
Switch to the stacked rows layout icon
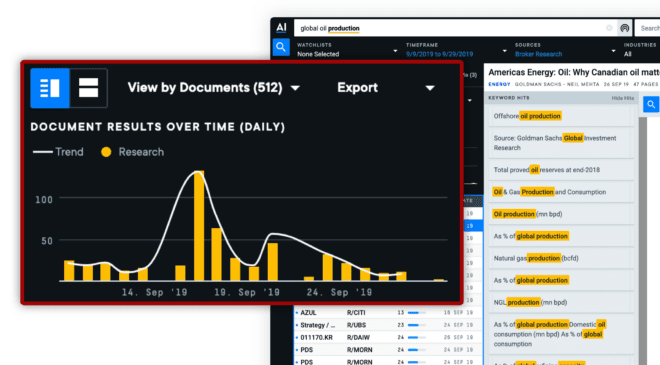coord(88,88)
